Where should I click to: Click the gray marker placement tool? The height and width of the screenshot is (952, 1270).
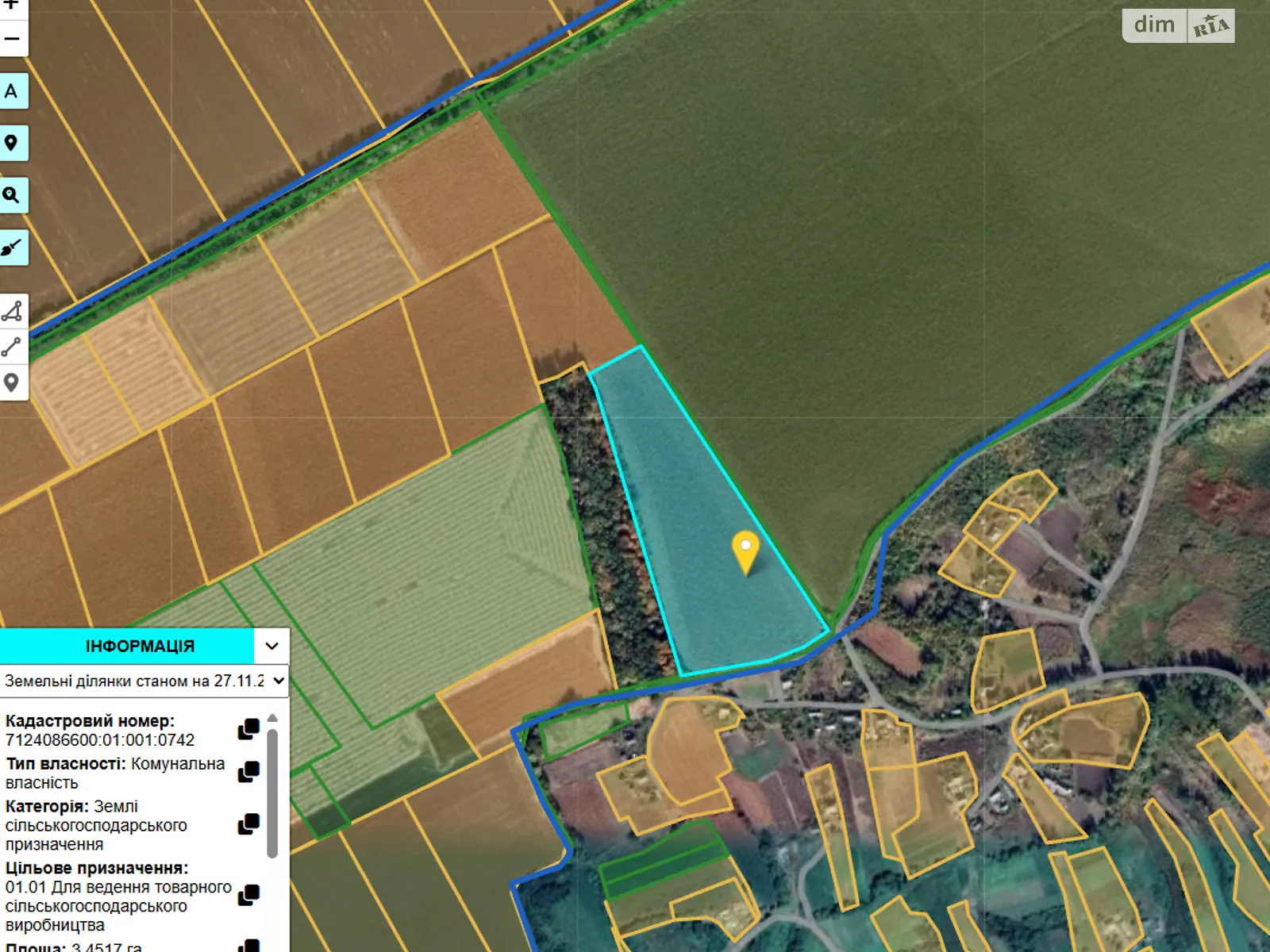point(12,383)
